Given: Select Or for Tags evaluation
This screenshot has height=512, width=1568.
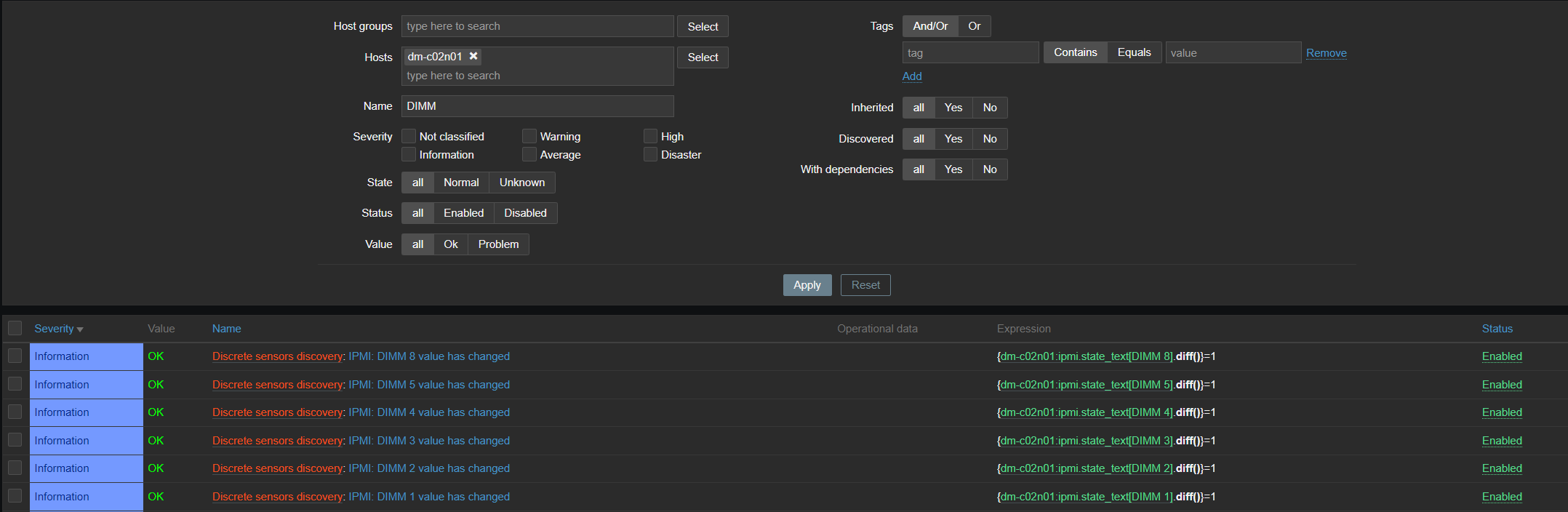Looking at the screenshot, I should [974, 26].
